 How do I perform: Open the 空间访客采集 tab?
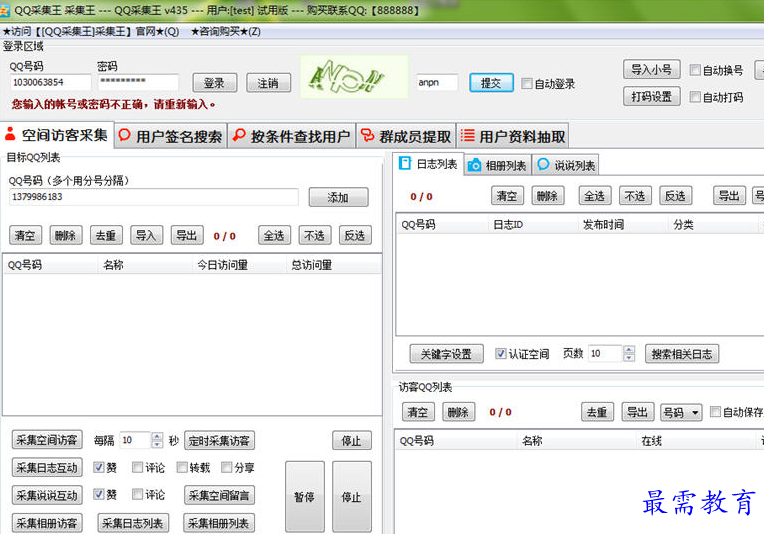(57, 135)
